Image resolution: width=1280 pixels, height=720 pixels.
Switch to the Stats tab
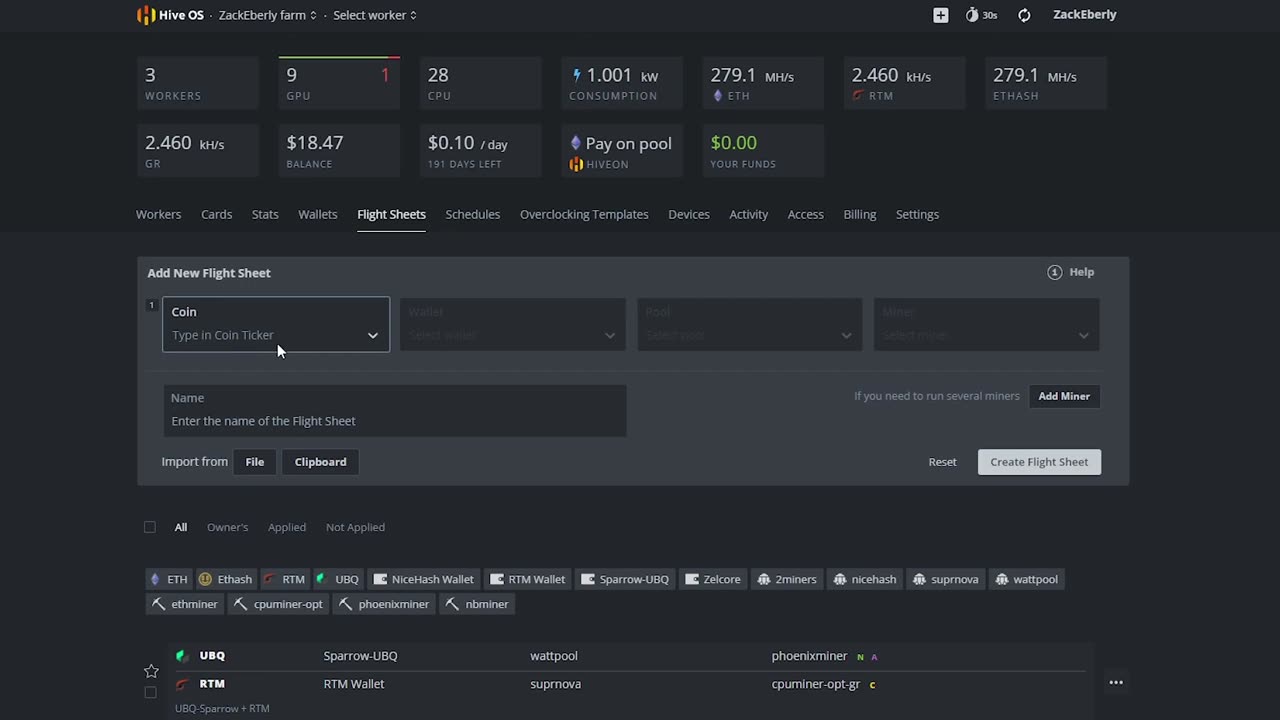coord(265,214)
